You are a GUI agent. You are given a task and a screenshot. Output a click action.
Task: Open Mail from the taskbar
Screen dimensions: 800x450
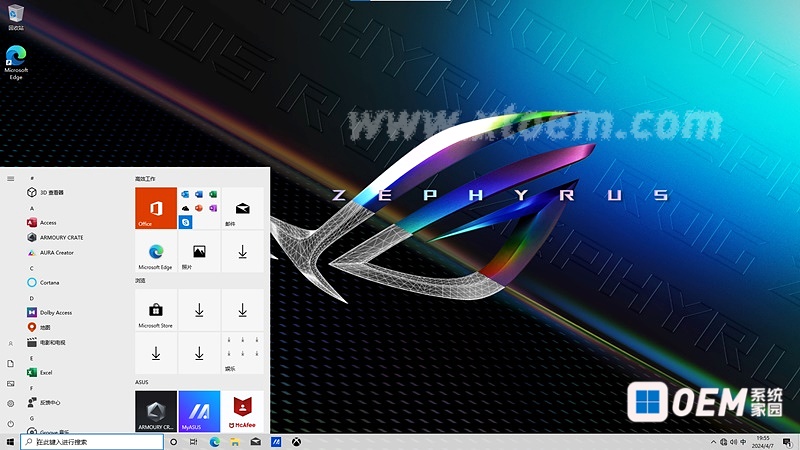tap(256, 442)
